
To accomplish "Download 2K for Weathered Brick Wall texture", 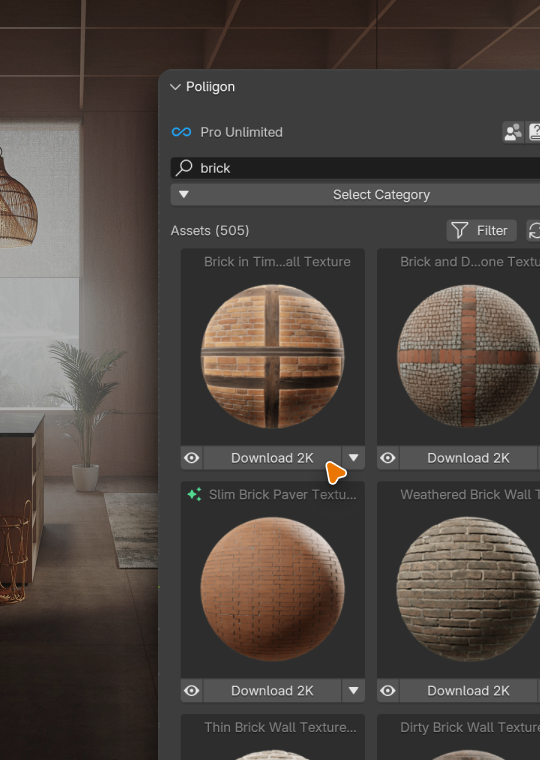I will coord(468,691).
